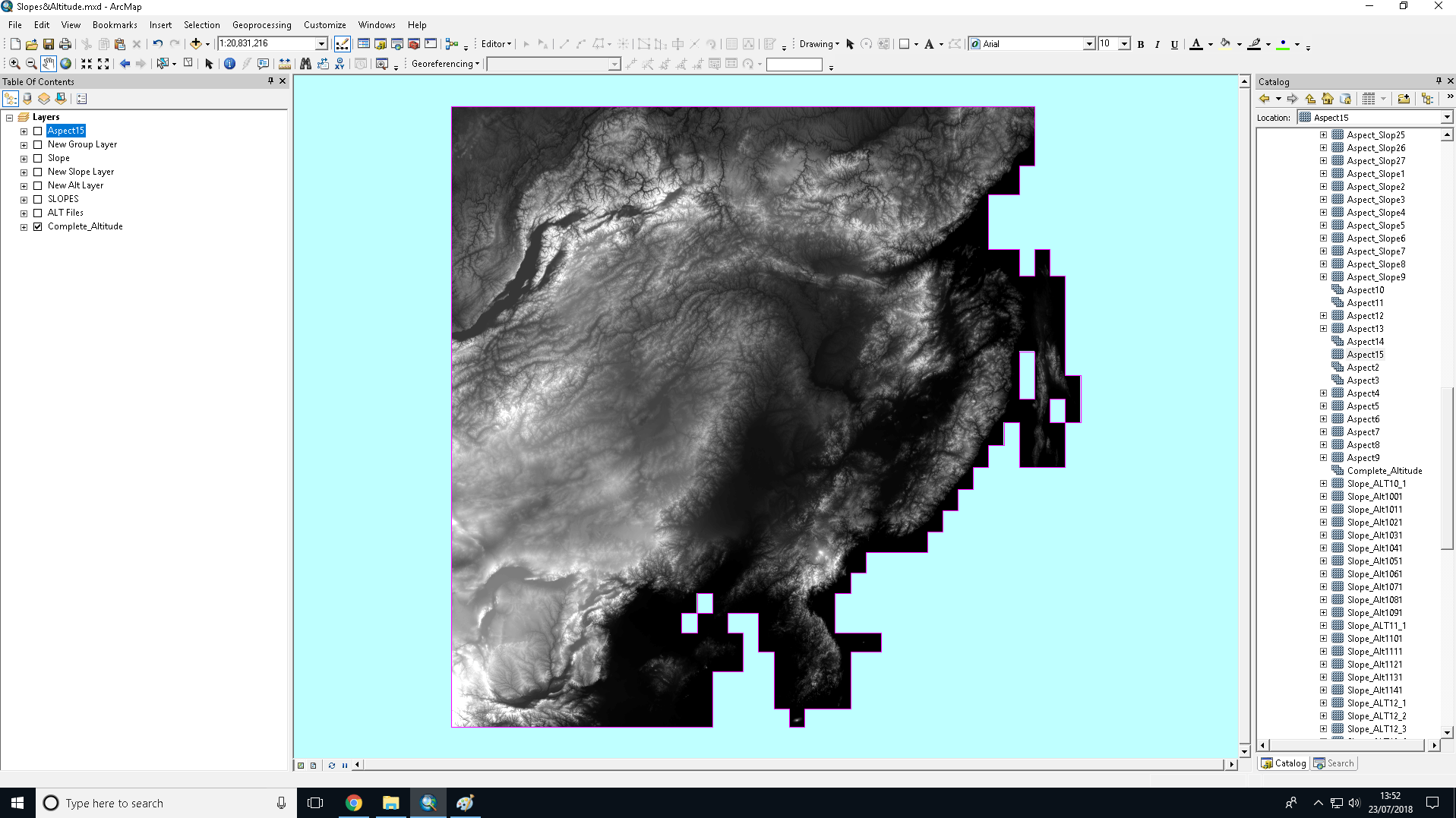Click the Go To XY tool
The height and width of the screenshot is (818, 1456).
coord(340,64)
